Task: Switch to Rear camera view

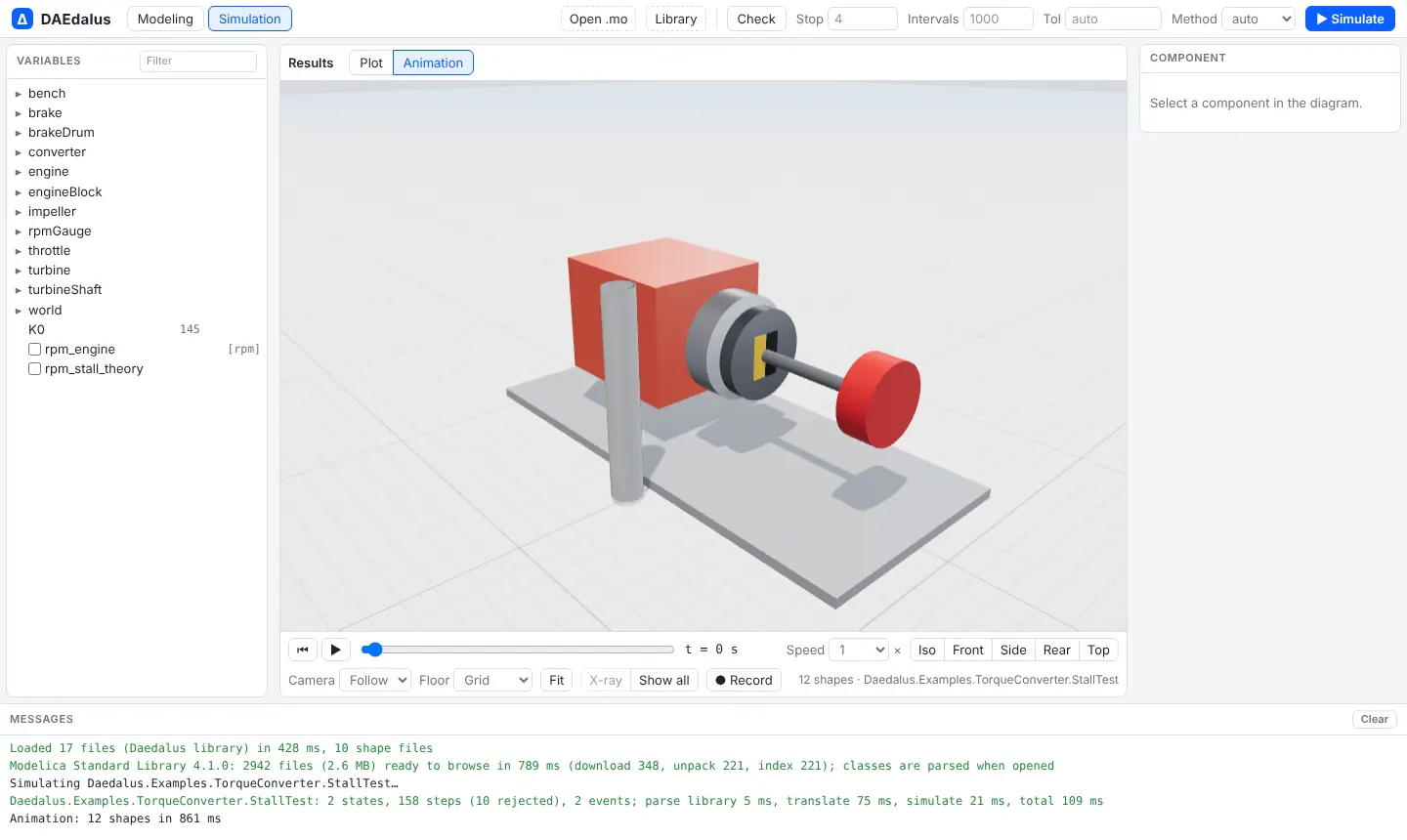Action: pyautogui.click(x=1057, y=650)
